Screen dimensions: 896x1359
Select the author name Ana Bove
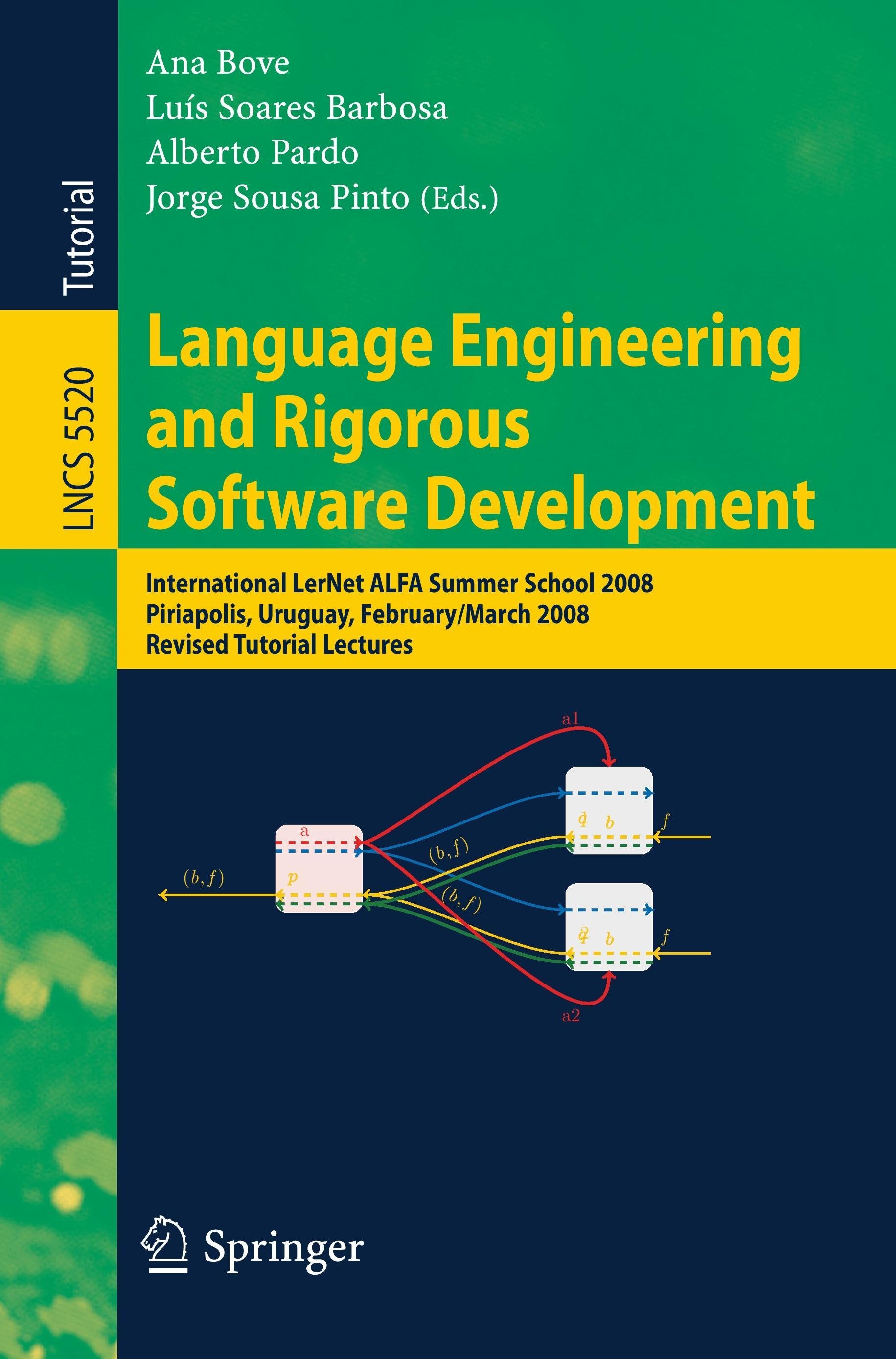click(x=217, y=63)
